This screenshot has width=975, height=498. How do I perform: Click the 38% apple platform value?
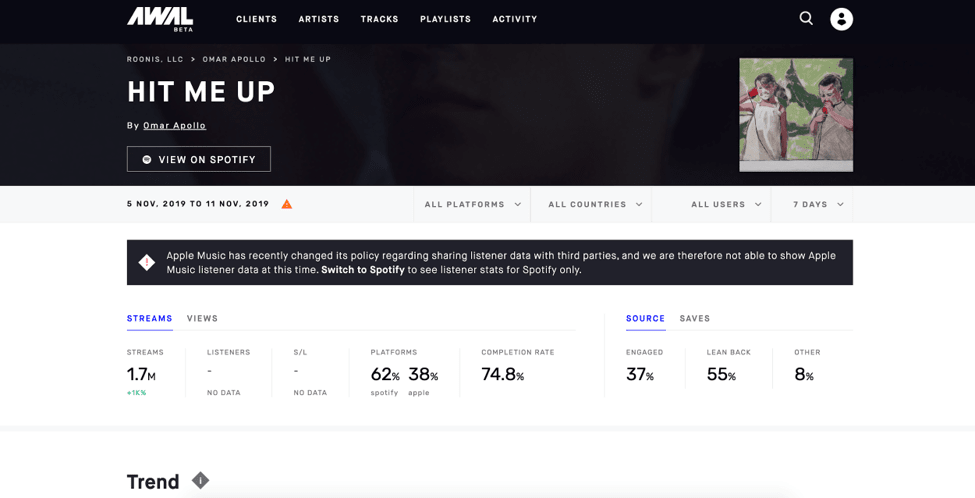(x=423, y=375)
